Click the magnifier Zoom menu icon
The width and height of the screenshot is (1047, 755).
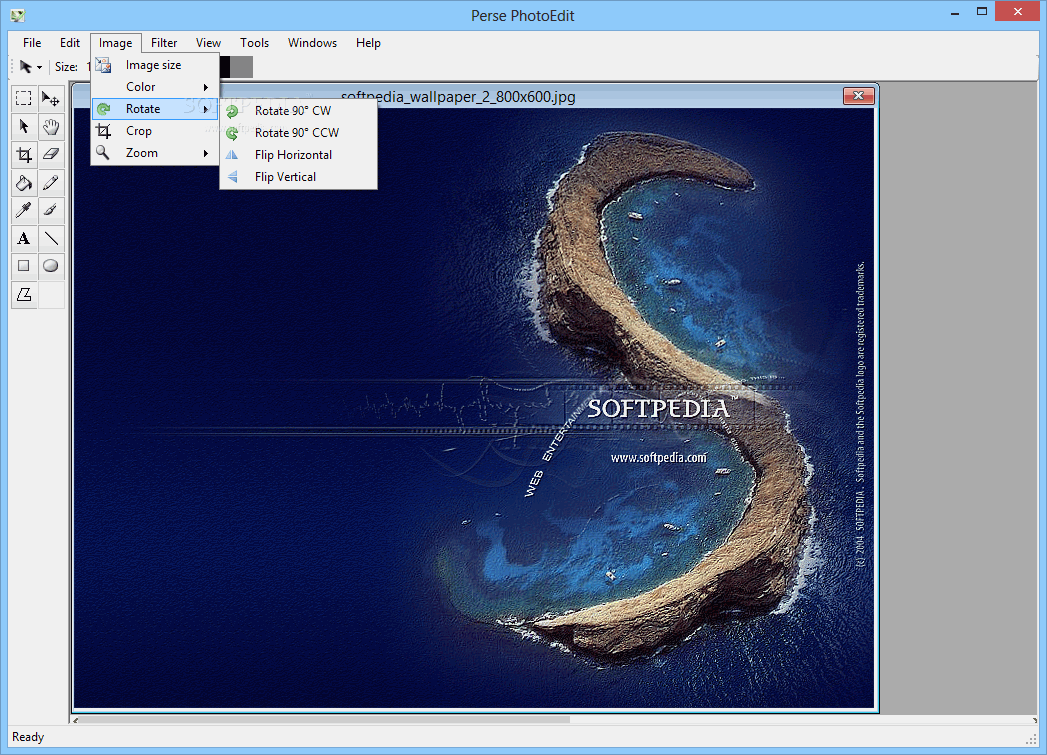103,153
